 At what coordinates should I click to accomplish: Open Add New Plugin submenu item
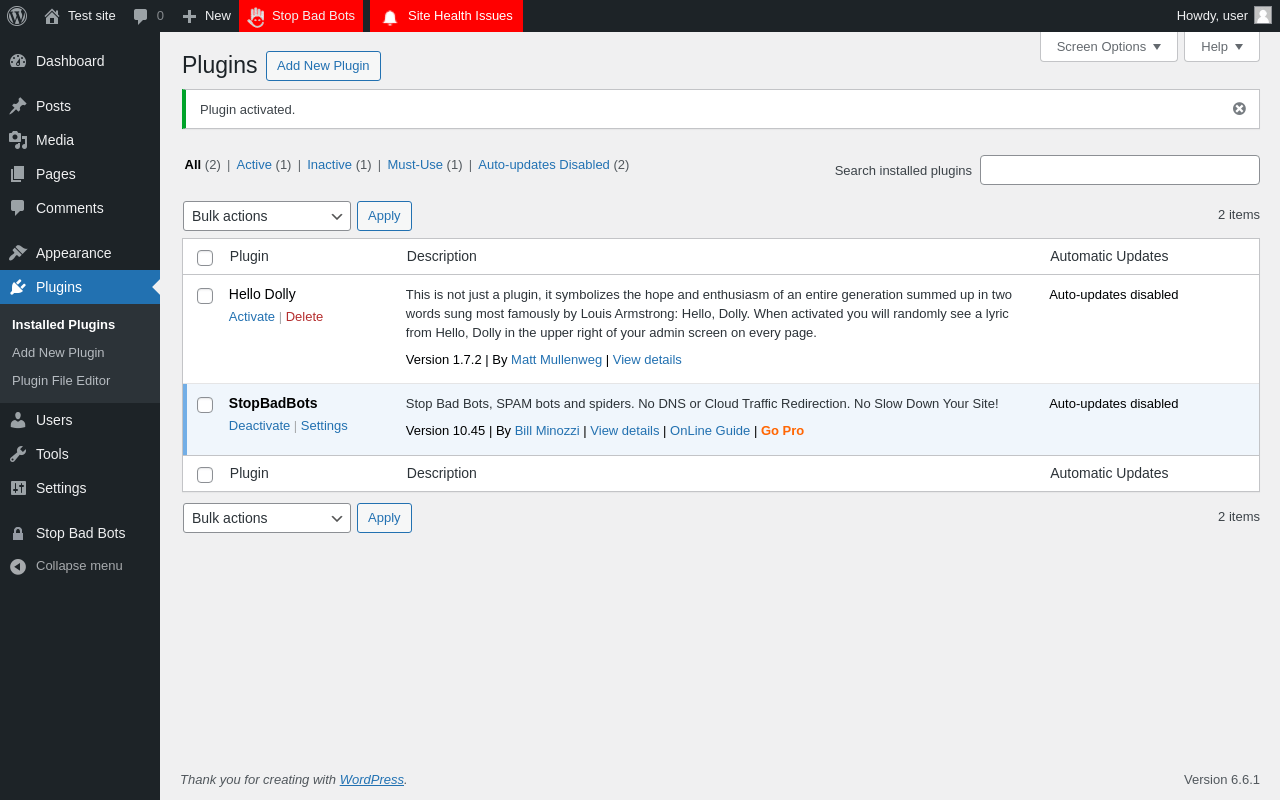58,353
